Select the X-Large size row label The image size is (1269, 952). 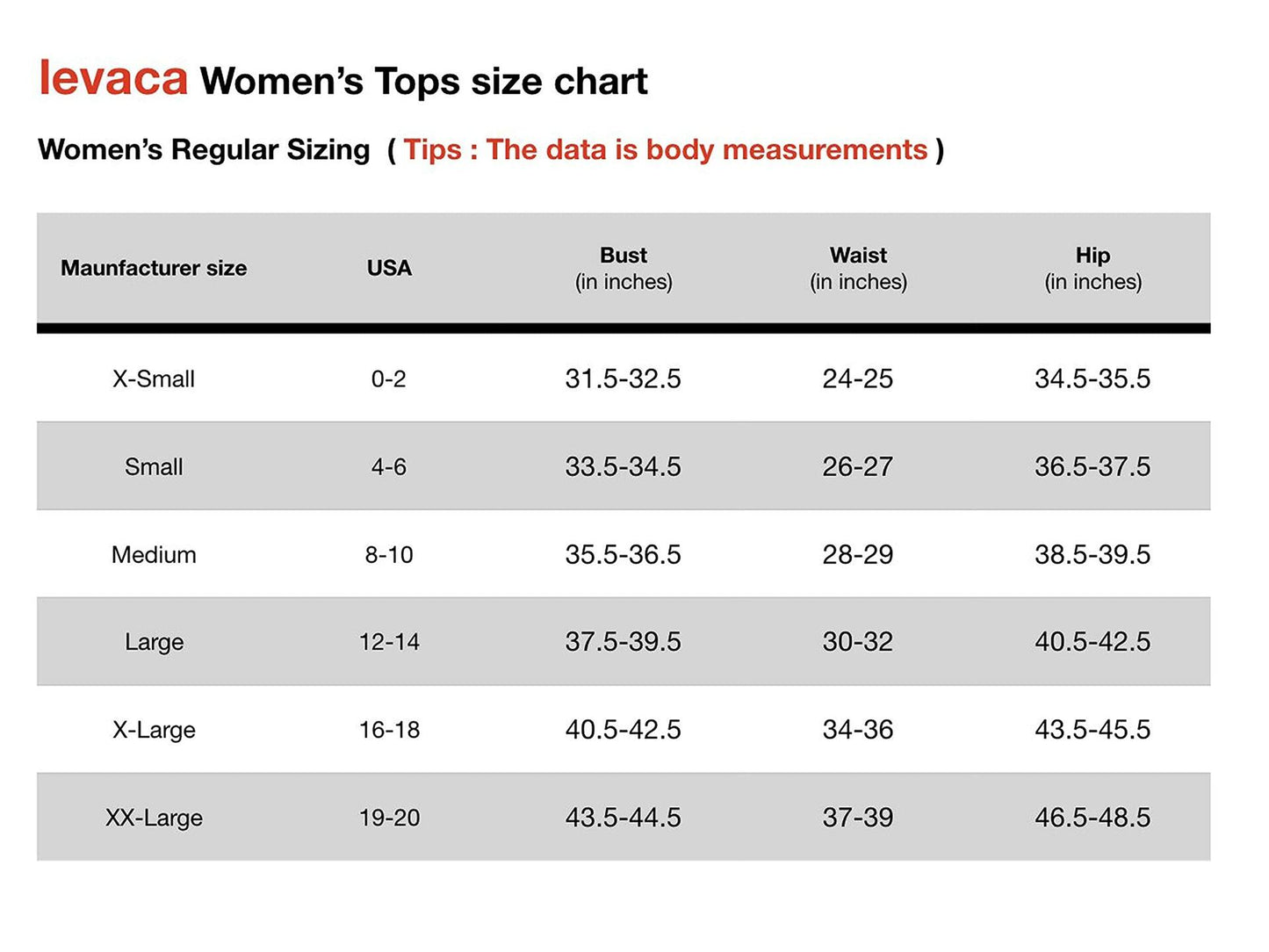pos(154,730)
